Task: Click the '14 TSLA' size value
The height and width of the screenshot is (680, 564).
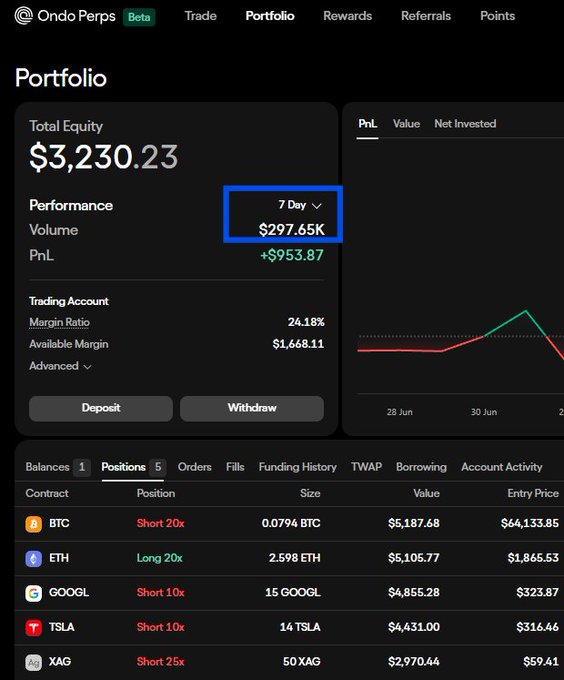Action: 300,628
